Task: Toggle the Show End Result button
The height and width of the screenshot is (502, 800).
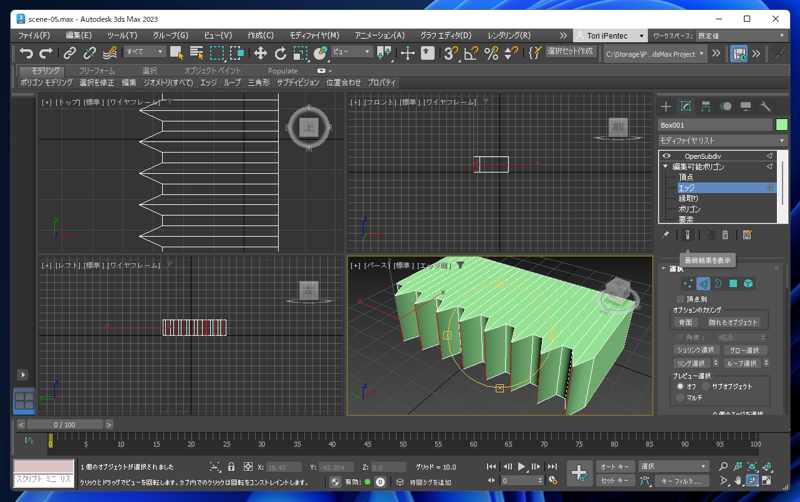Action: point(687,235)
